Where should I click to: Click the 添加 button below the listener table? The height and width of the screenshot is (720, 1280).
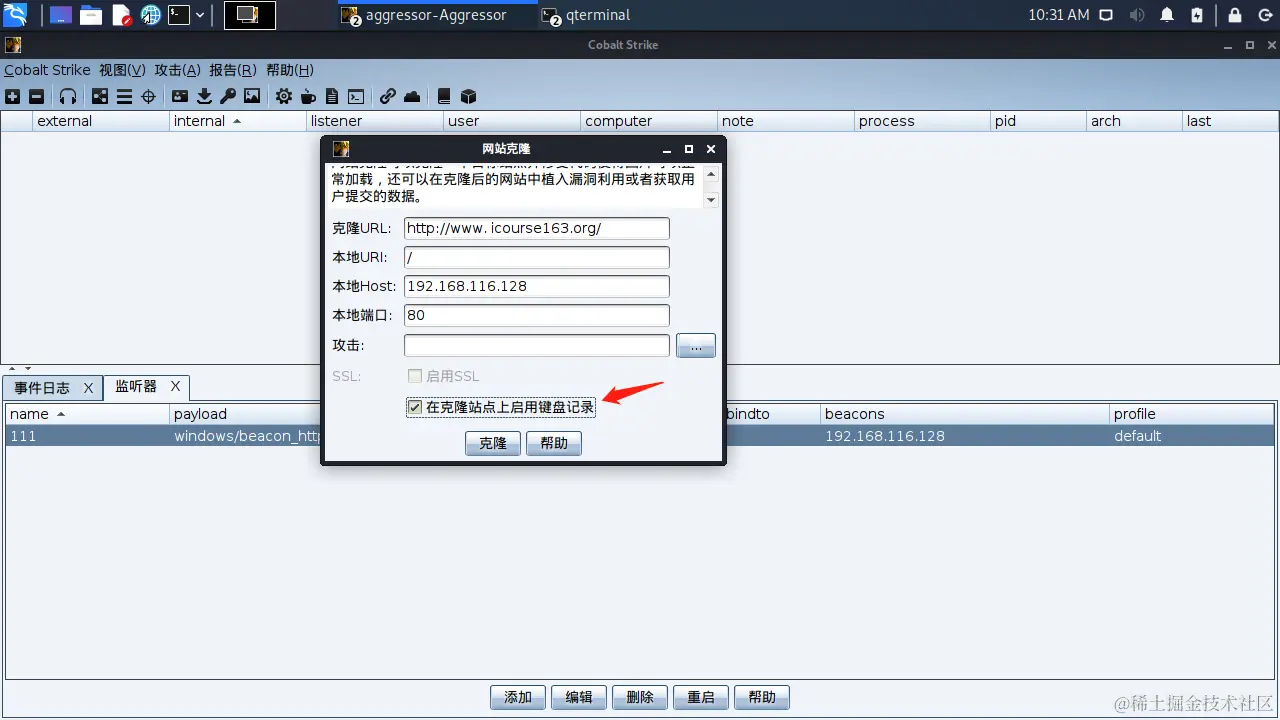coord(518,697)
